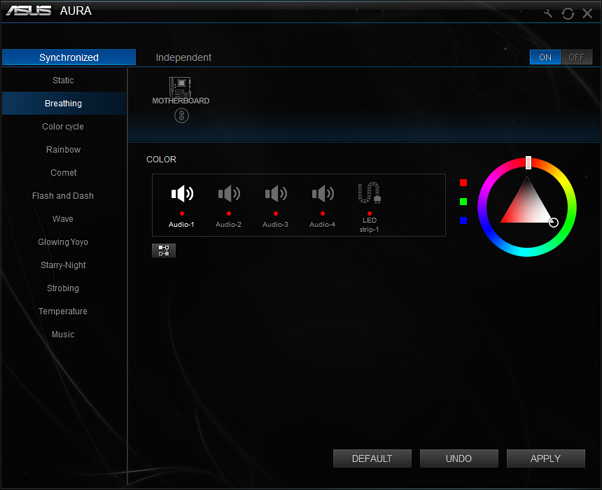
Task: Open settings with the wrench icon
Action: (548, 13)
